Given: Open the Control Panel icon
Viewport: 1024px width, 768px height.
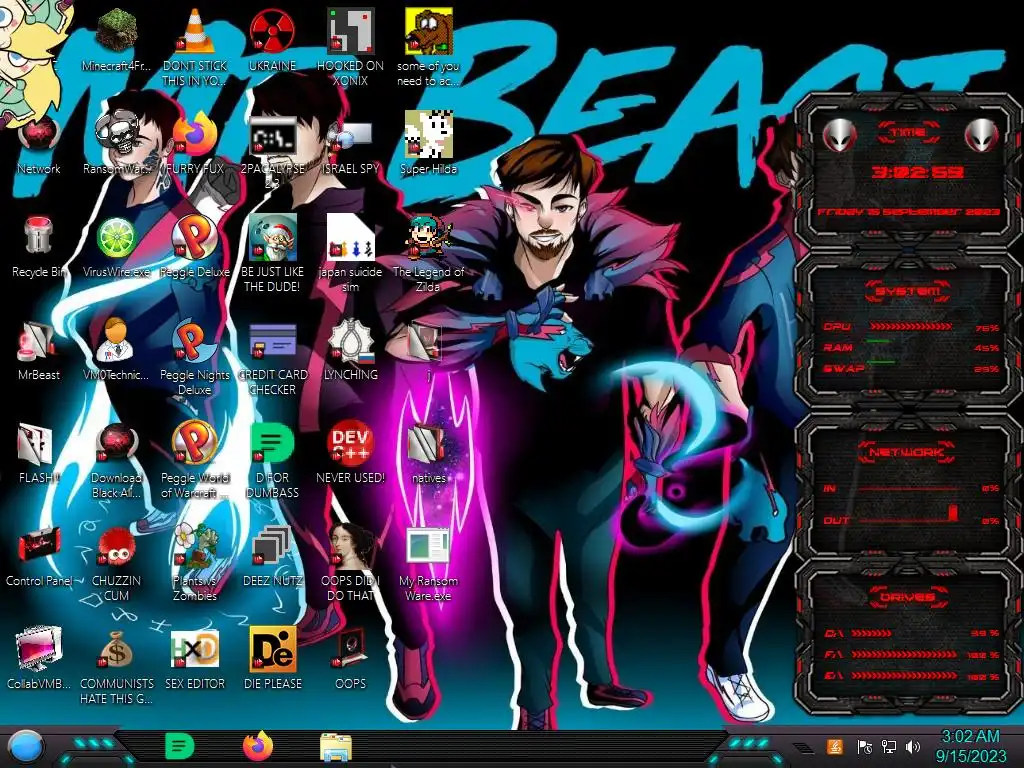Looking at the screenshot, I should (x=39, y=546).
